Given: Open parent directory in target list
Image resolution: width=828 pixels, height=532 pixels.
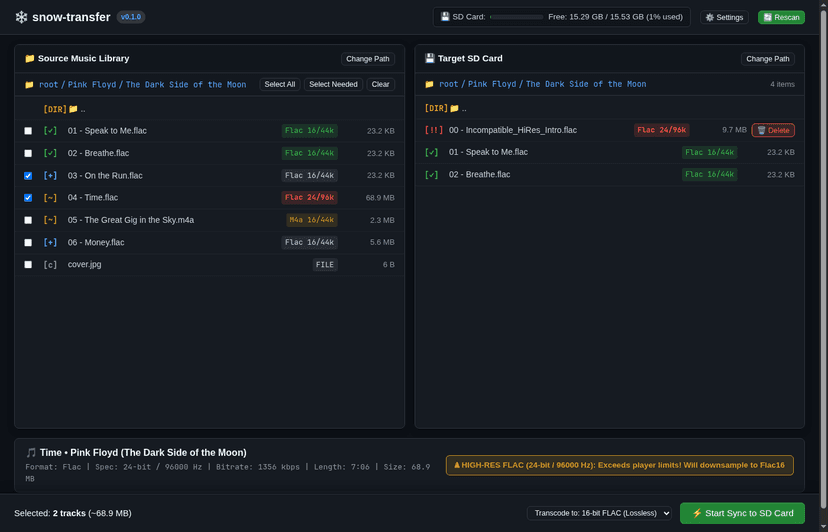Looking at the screenshot, I should (x=609, y=108).
